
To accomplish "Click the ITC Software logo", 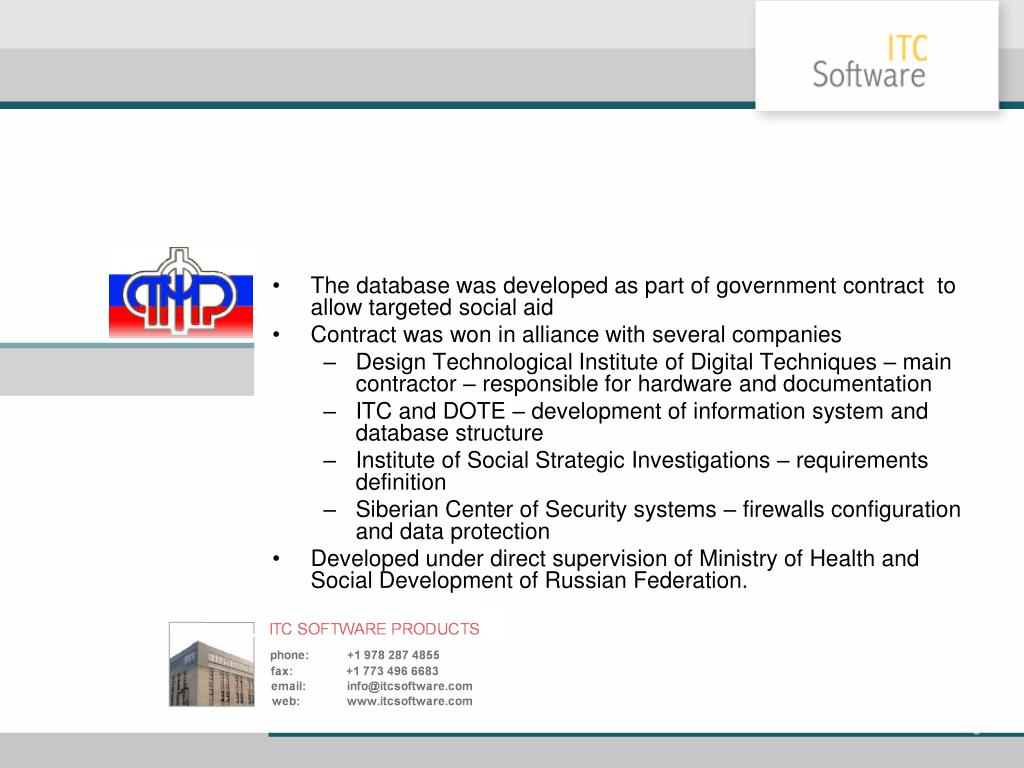I will point(869,61).
